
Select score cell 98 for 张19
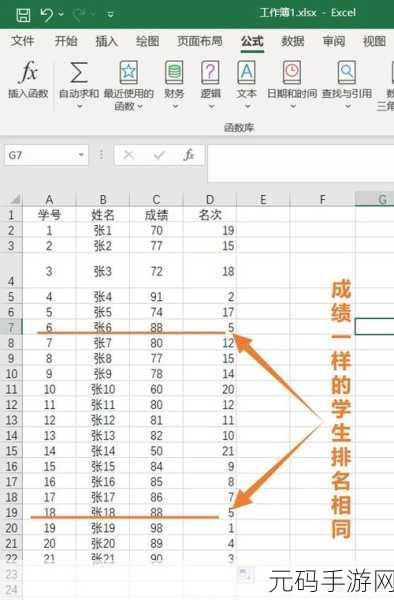pos(156,528)
